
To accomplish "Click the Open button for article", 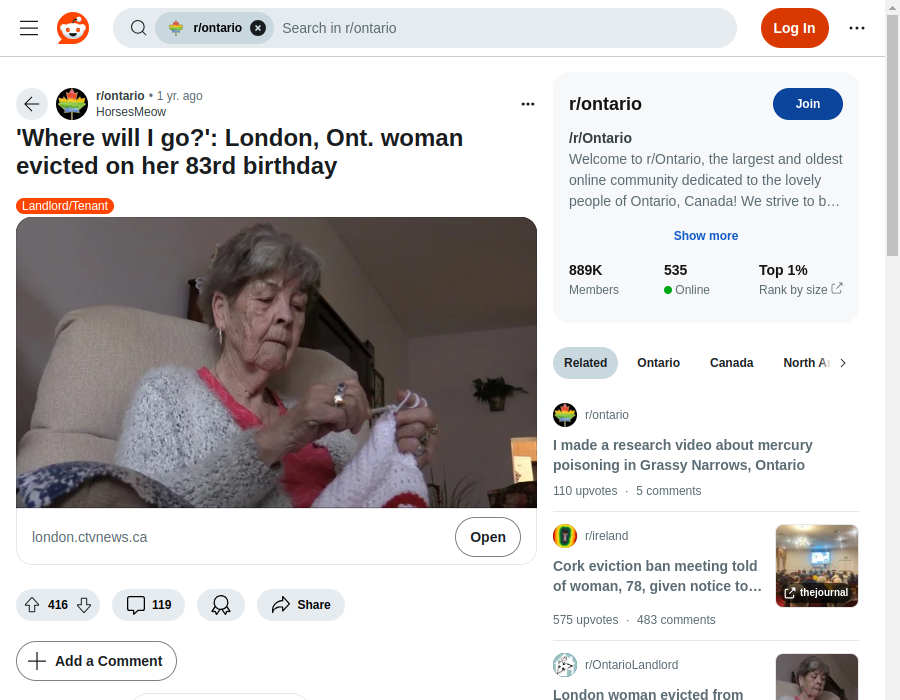I will 488,537.
